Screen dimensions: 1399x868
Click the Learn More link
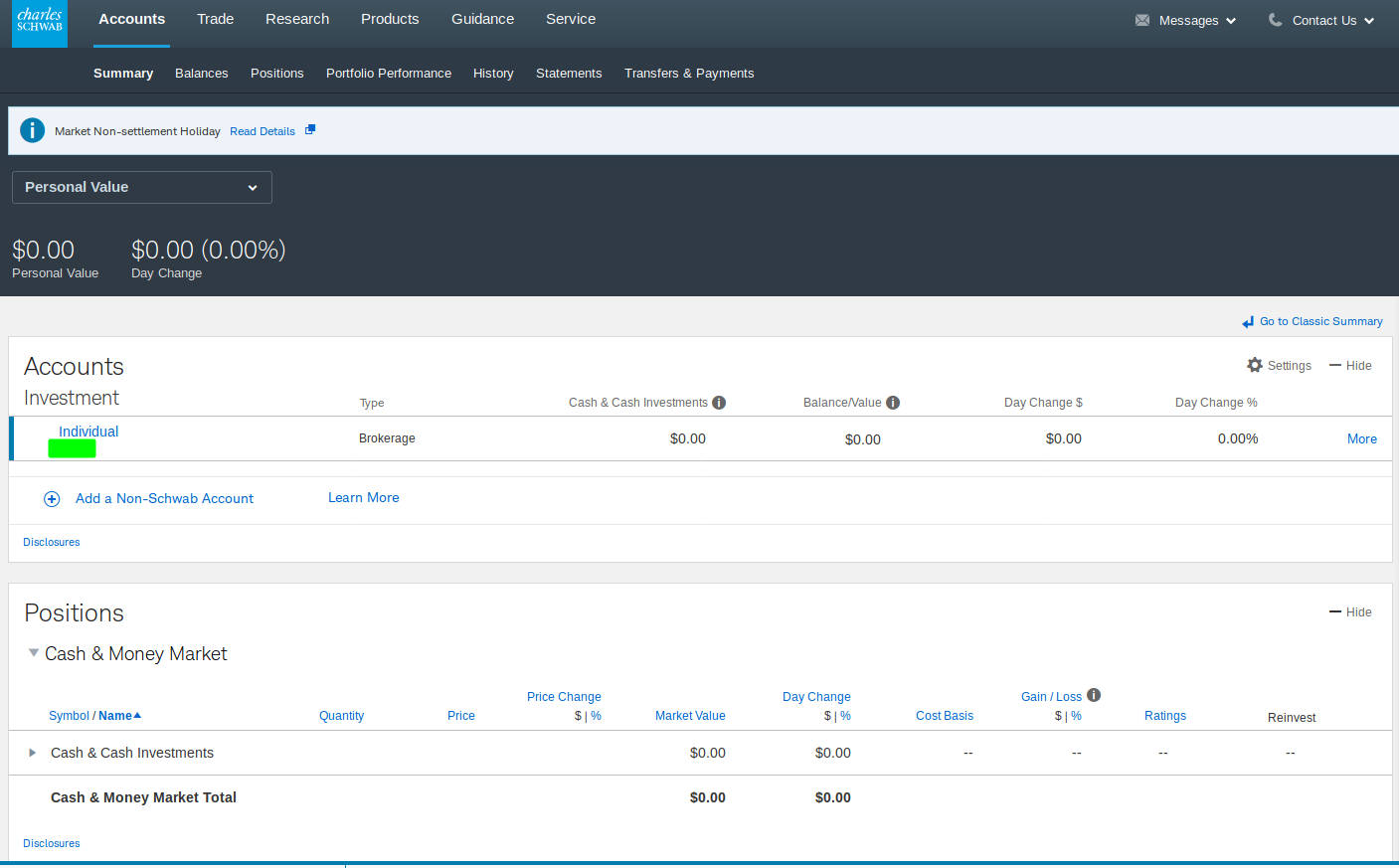point(364,497)
